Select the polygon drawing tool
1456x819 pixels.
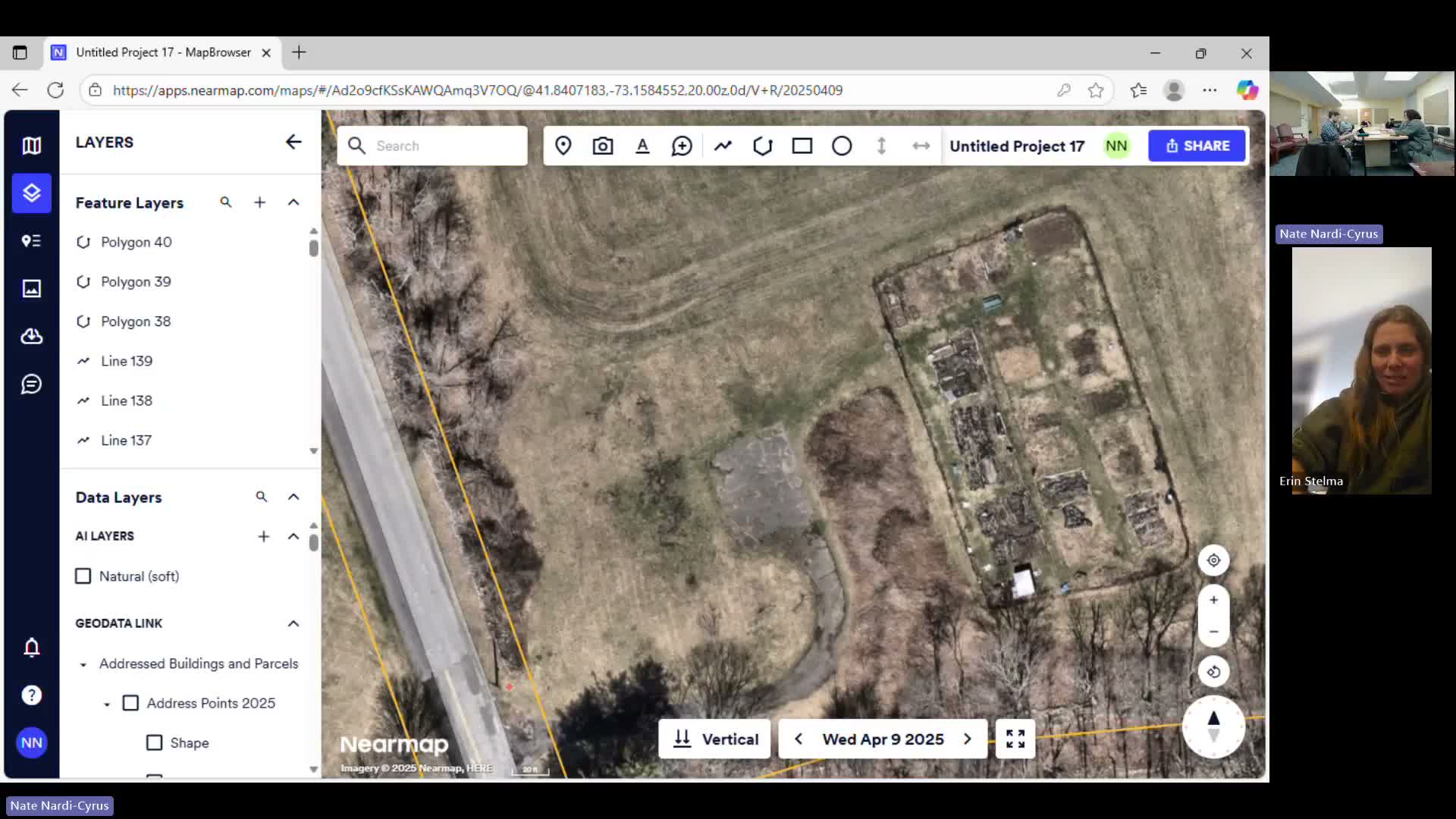tap(762, 146)
